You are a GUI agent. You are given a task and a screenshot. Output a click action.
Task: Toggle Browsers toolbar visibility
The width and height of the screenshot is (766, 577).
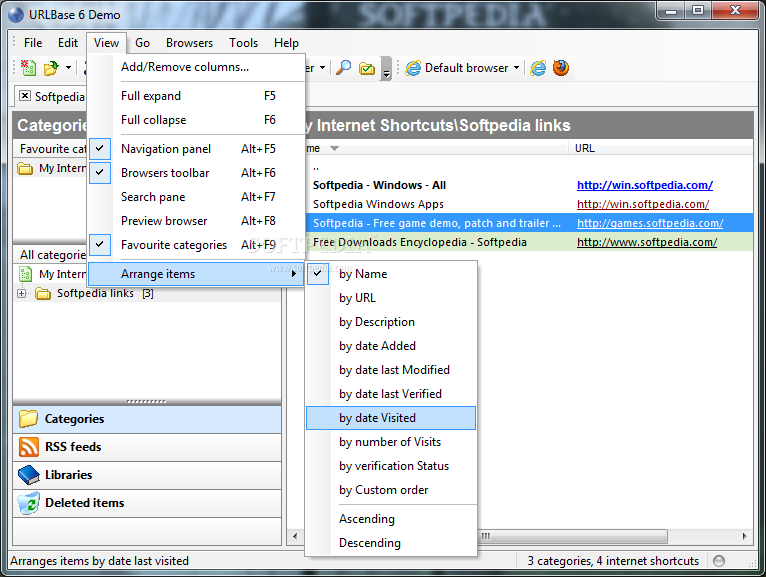click(x=100, y=172)
